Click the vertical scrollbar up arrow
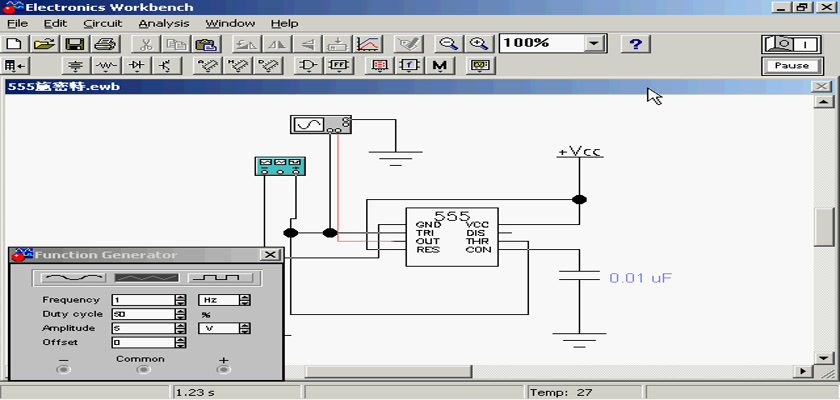This screenshot has width=840, height=400. point(823,102)
